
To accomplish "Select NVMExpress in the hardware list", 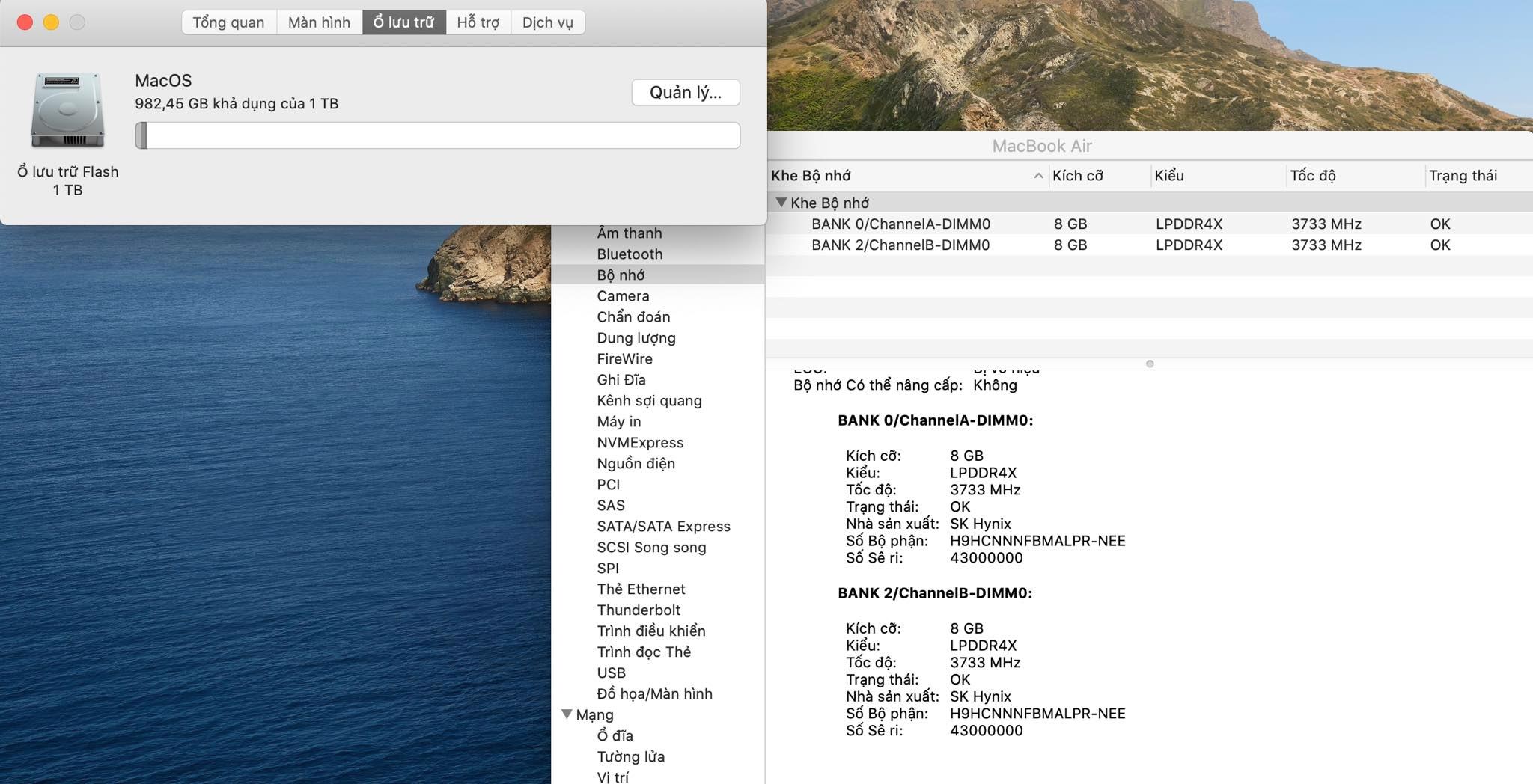I will pyautogui.click(x=640, y=443).
